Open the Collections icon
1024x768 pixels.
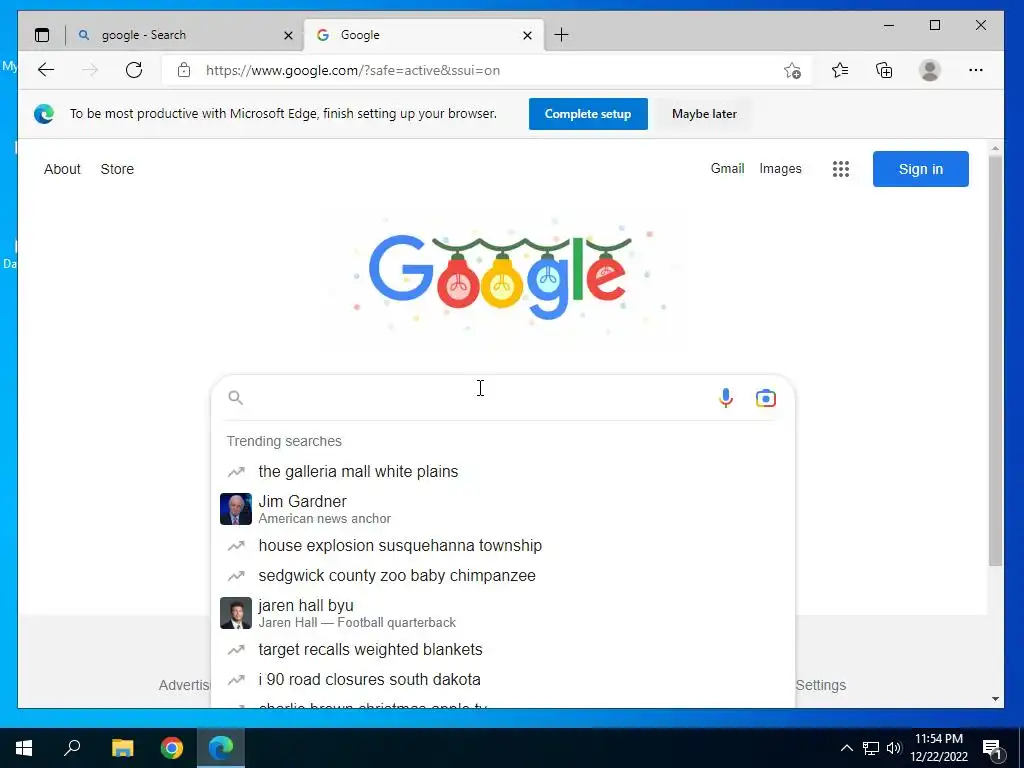tap(884, 70)
